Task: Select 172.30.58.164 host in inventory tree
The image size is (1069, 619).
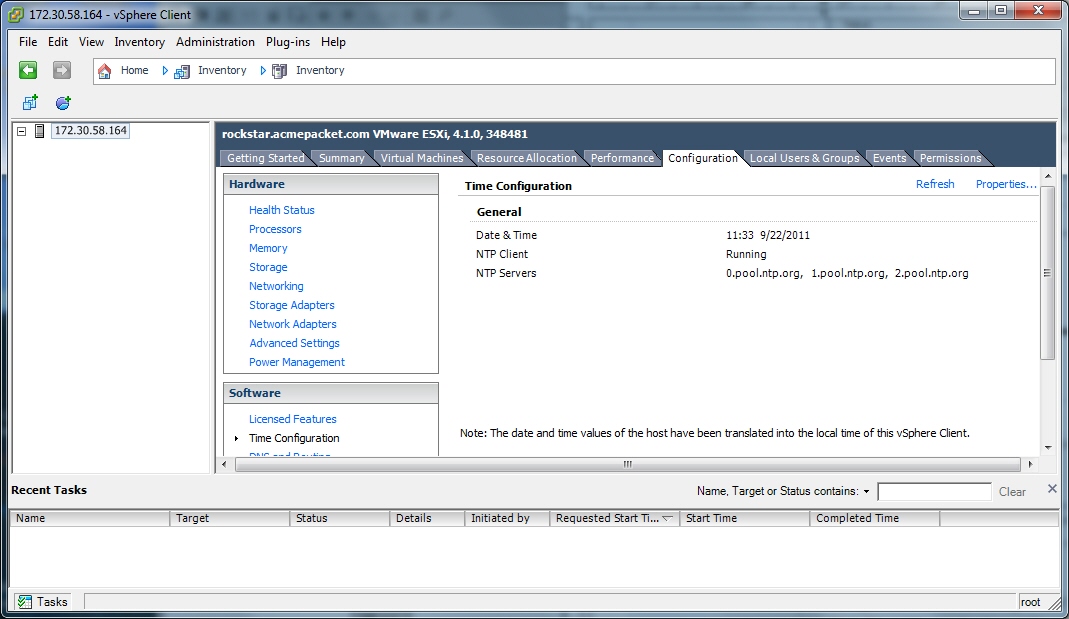Action: click(91, 130)
